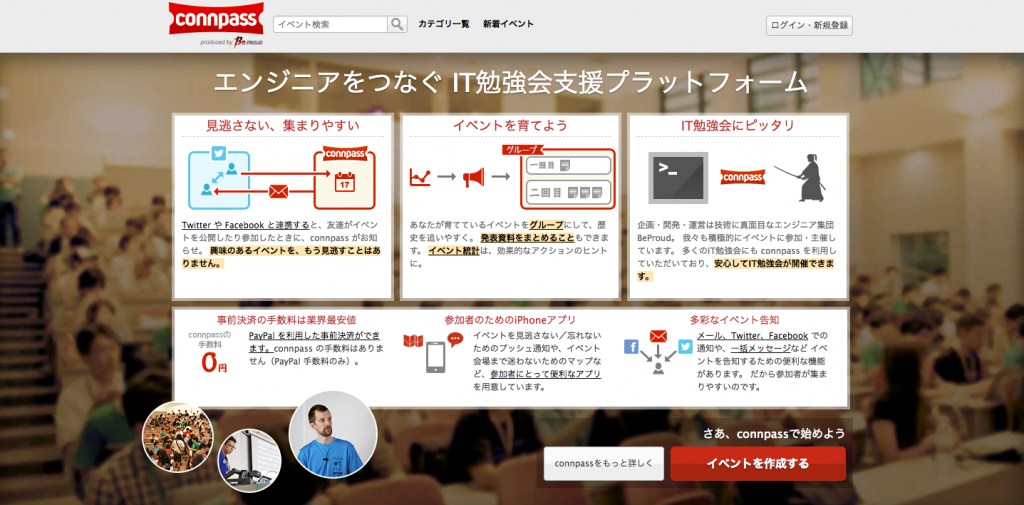Open the カテゴリ一覧 menu item

tap(444, 24)
